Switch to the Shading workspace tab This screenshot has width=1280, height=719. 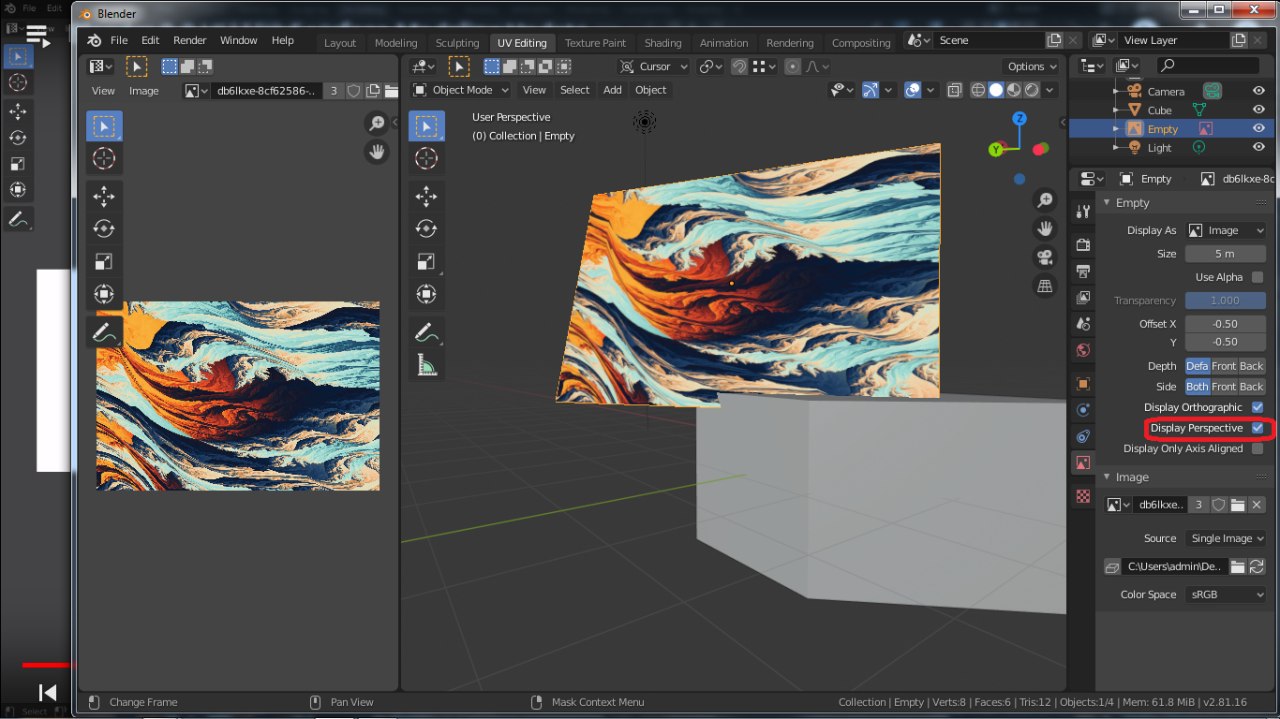click(x=663, y=43)
